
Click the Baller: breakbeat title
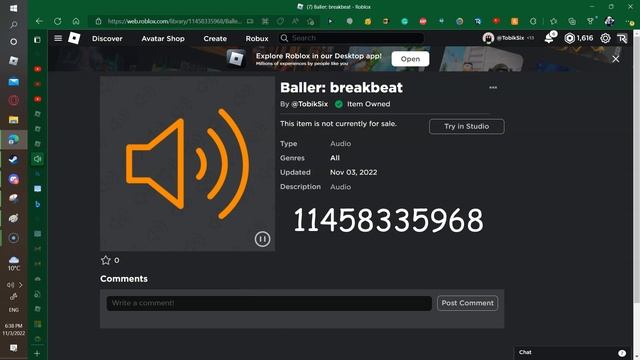click(341, 87)
